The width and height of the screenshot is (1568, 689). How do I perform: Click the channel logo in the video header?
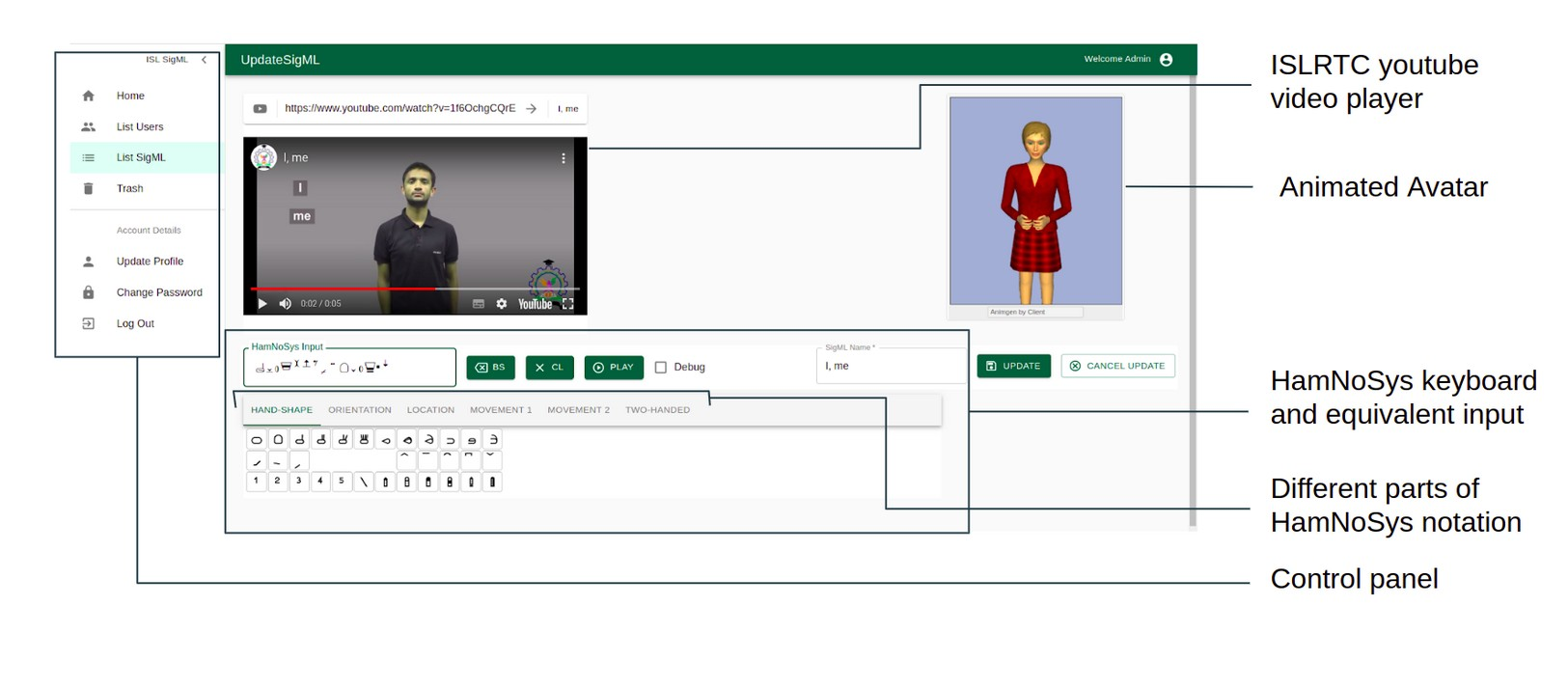(263, 157)
